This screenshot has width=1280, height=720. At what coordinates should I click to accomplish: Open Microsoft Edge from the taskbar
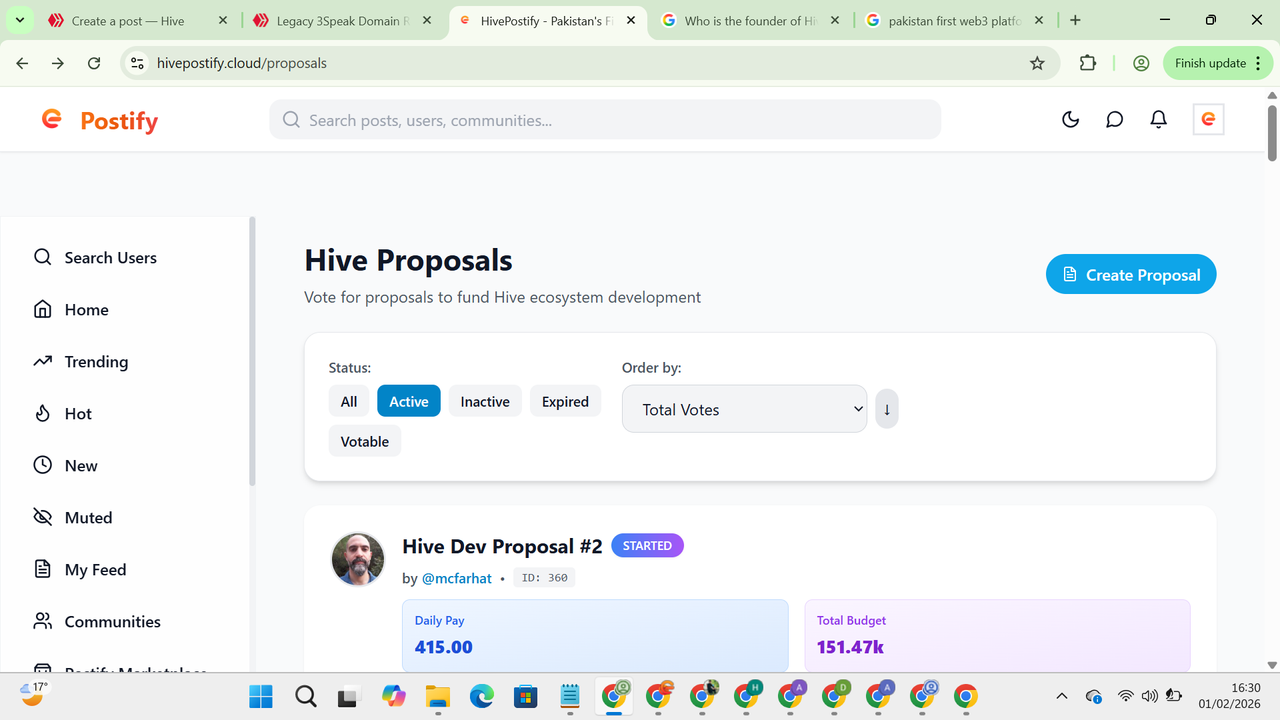click(482, 696)
